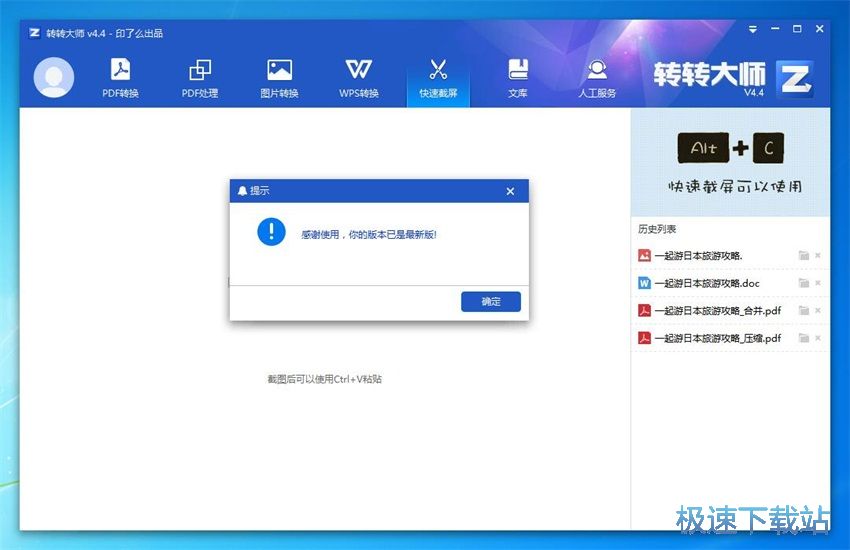850x550 pixels.
Task: Click the user avatar icon
Action: (x=54, y=77)
